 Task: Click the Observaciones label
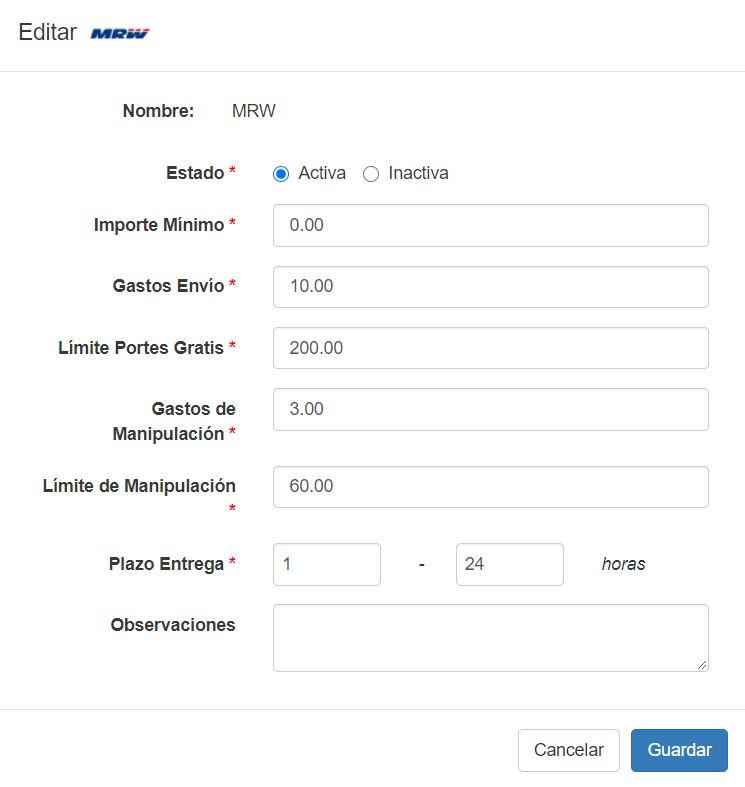point(173,625)
